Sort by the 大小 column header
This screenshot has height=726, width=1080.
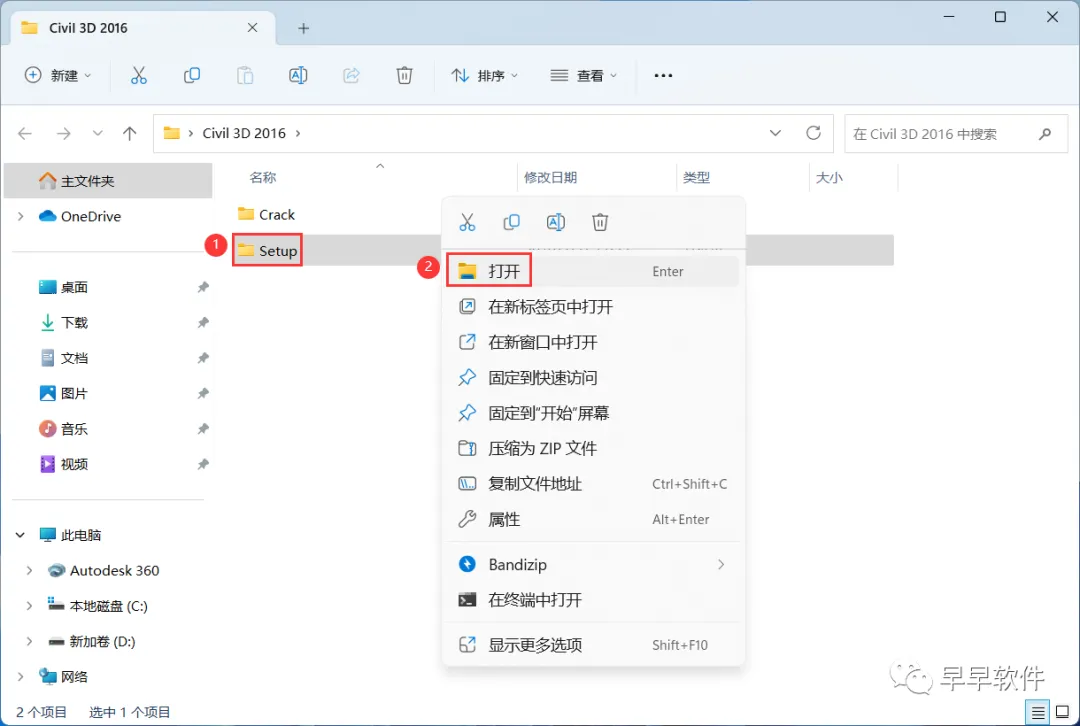click(829, 178)
